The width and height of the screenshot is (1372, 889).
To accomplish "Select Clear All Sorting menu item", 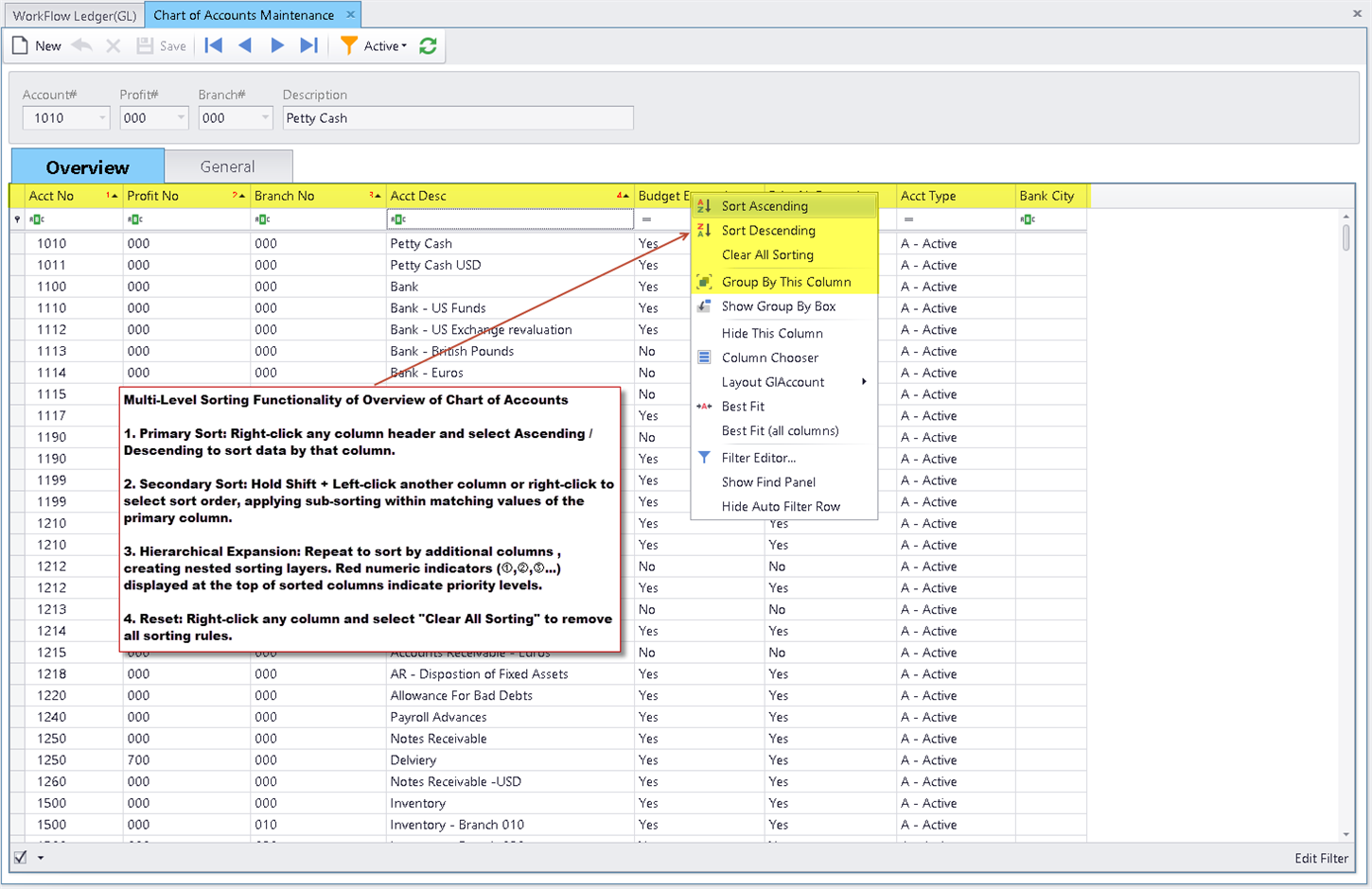I will click(x=766, y=255).
